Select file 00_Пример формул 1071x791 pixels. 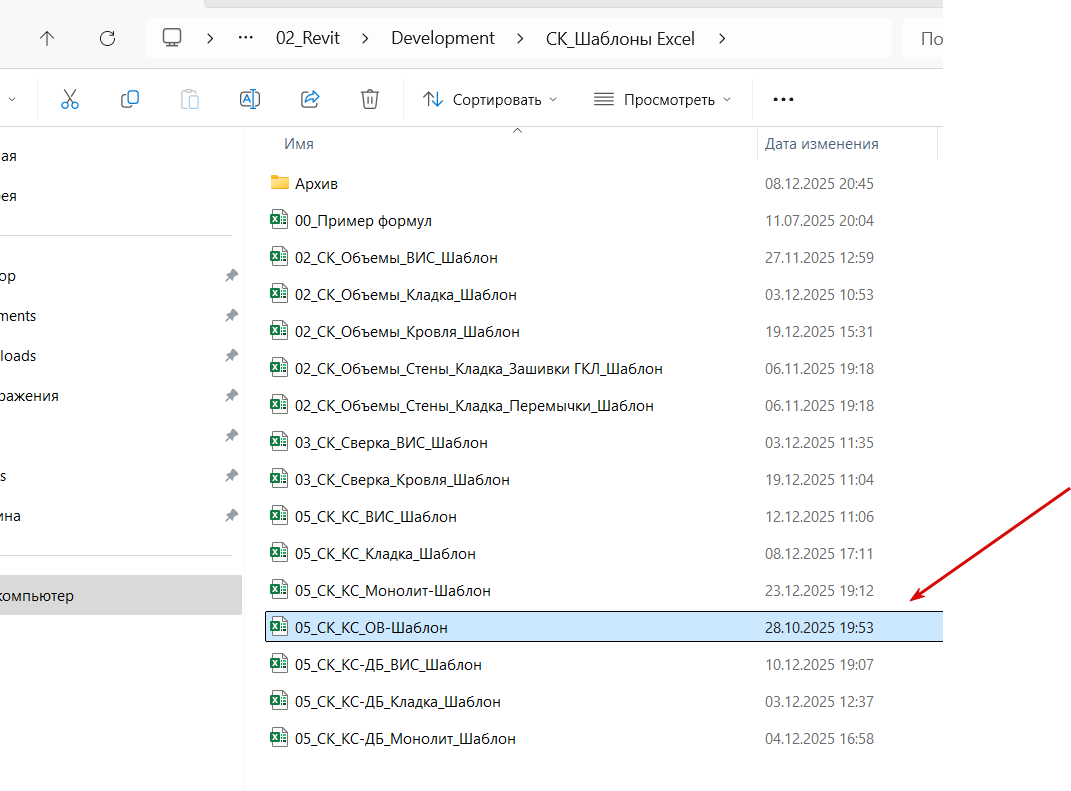tap(363, 220)
